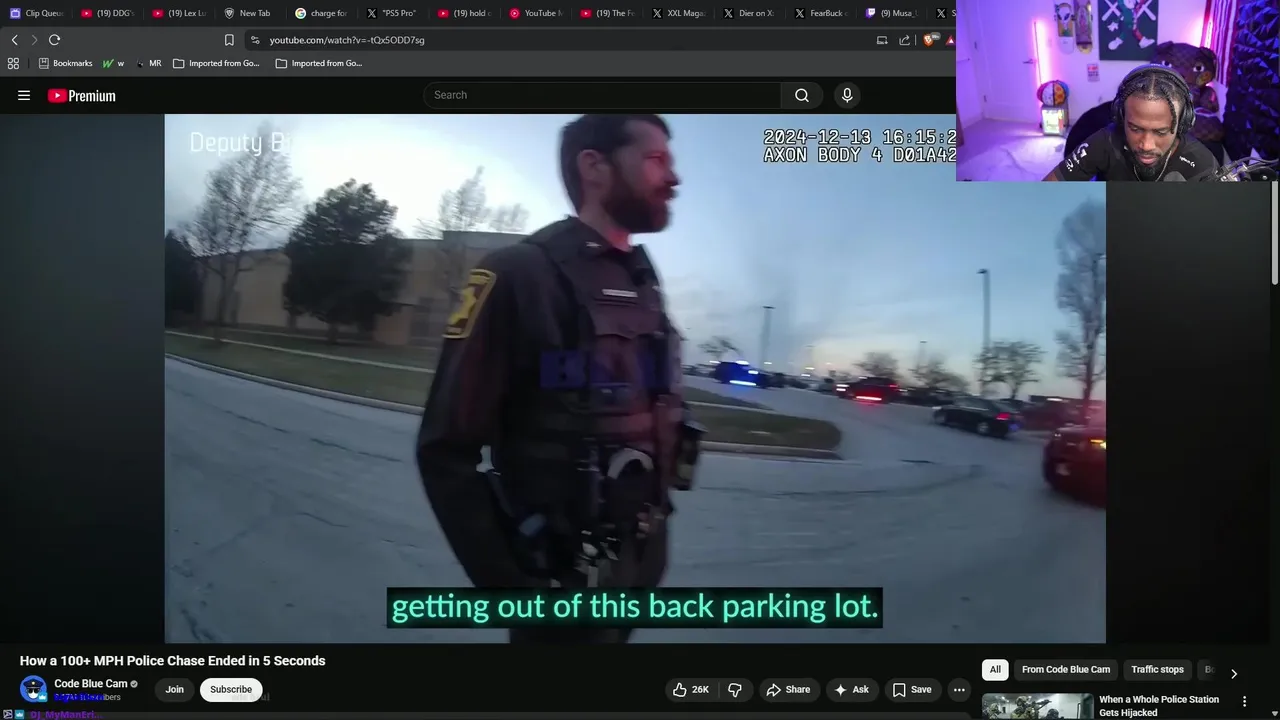Image resolution: width=1280 pixels, height=720 pixels.
Task: Click the page vertical scrollbar
Action: 1275,232
